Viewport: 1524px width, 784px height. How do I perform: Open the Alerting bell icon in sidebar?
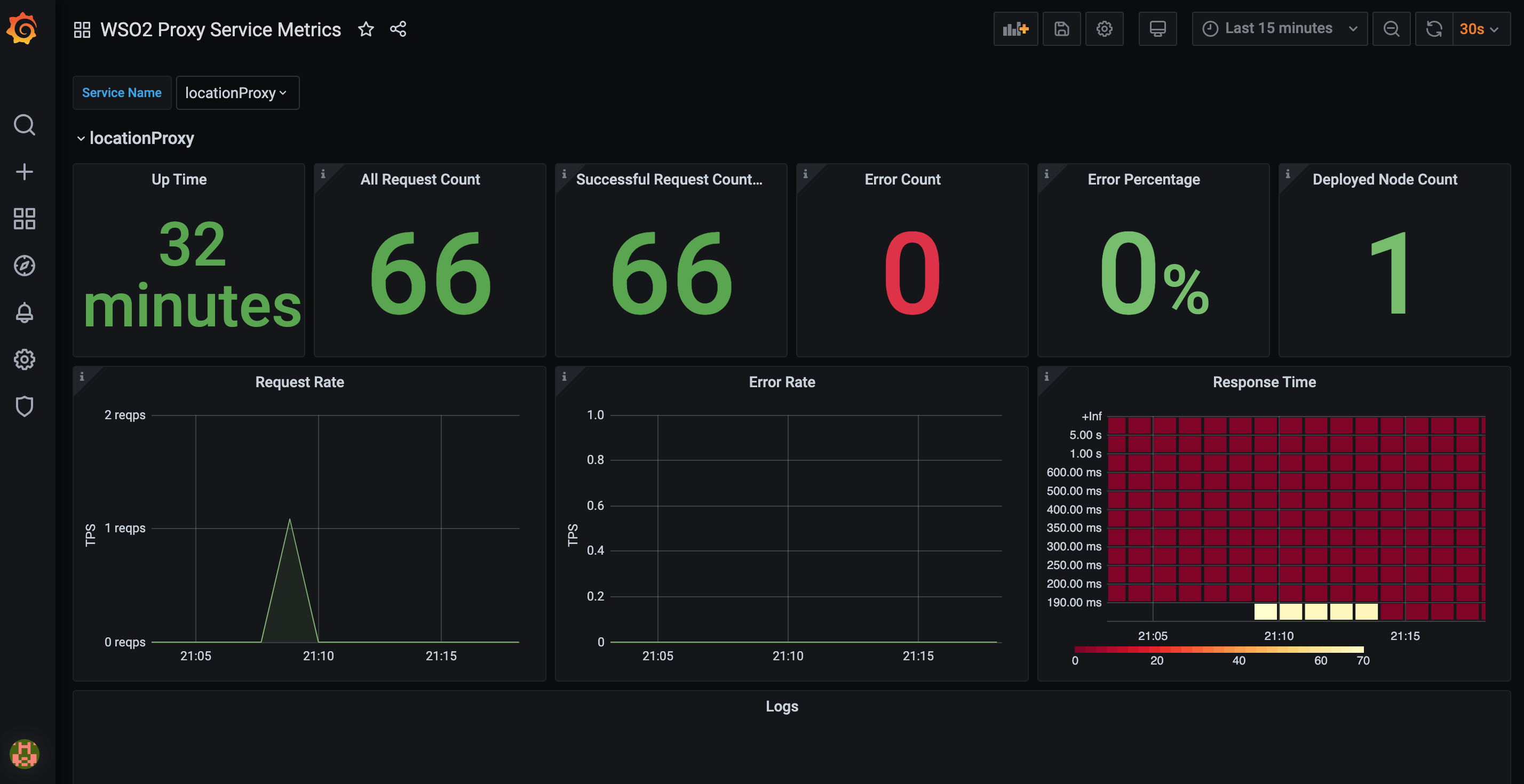(24, 312)
